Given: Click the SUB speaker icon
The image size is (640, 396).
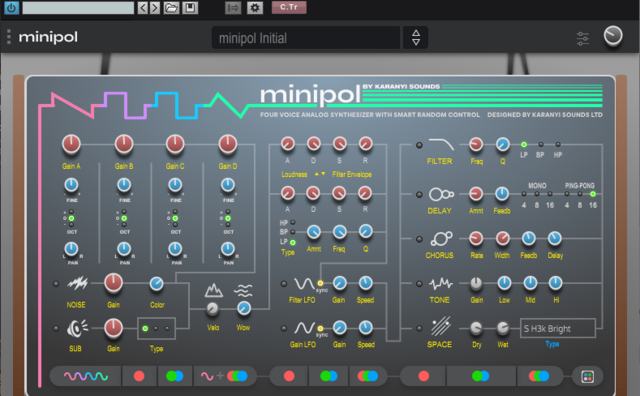Looking at the screenshot, I should click(77, 329).
